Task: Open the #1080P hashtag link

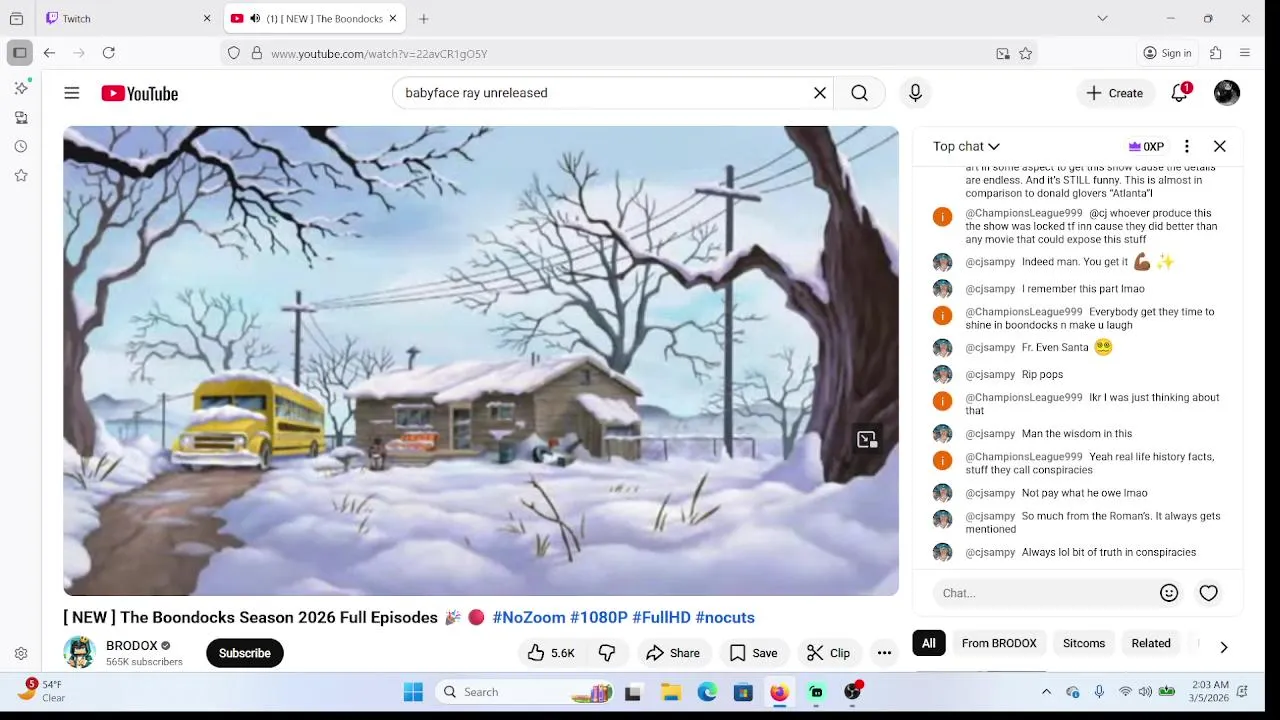Action: click(599, 617)
